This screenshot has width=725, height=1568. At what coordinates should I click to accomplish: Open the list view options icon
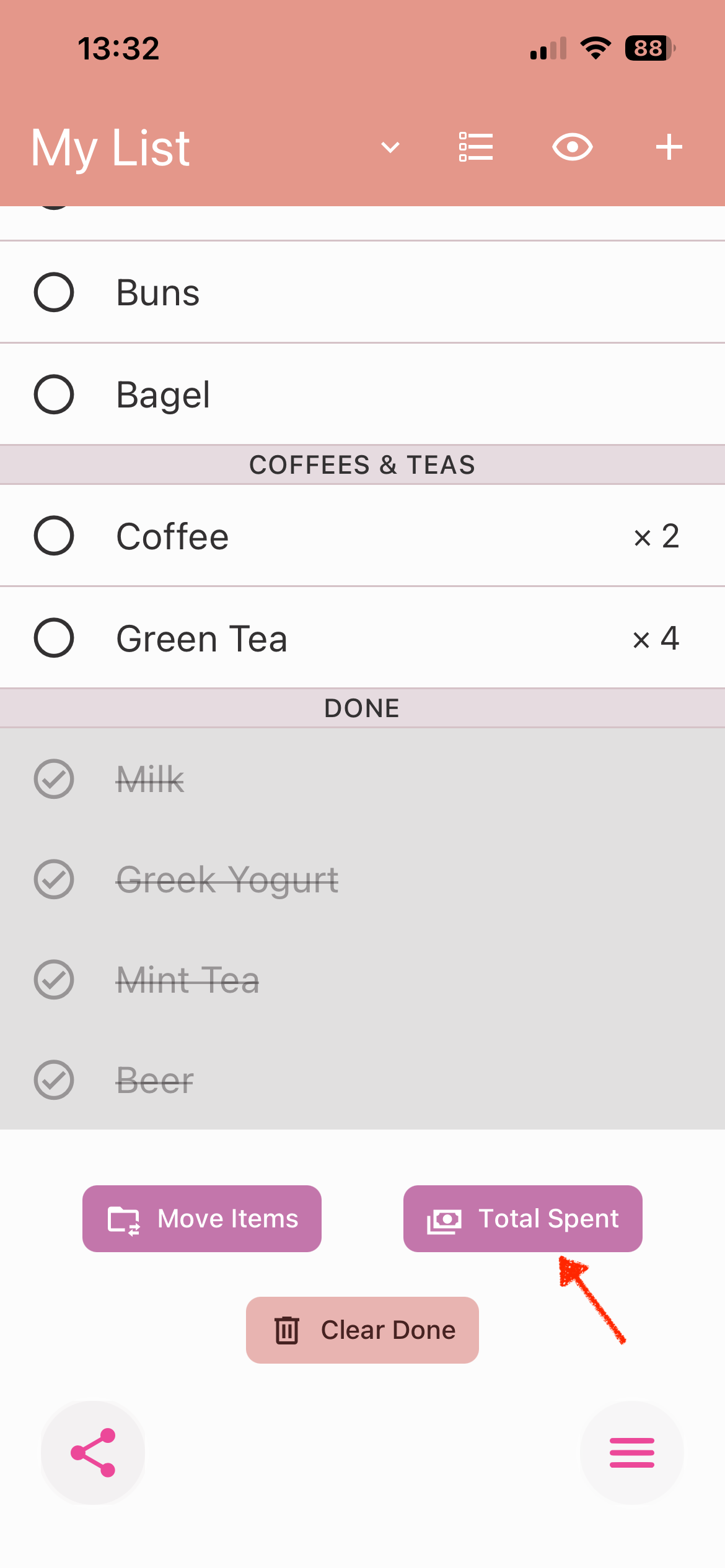point(476,147)
